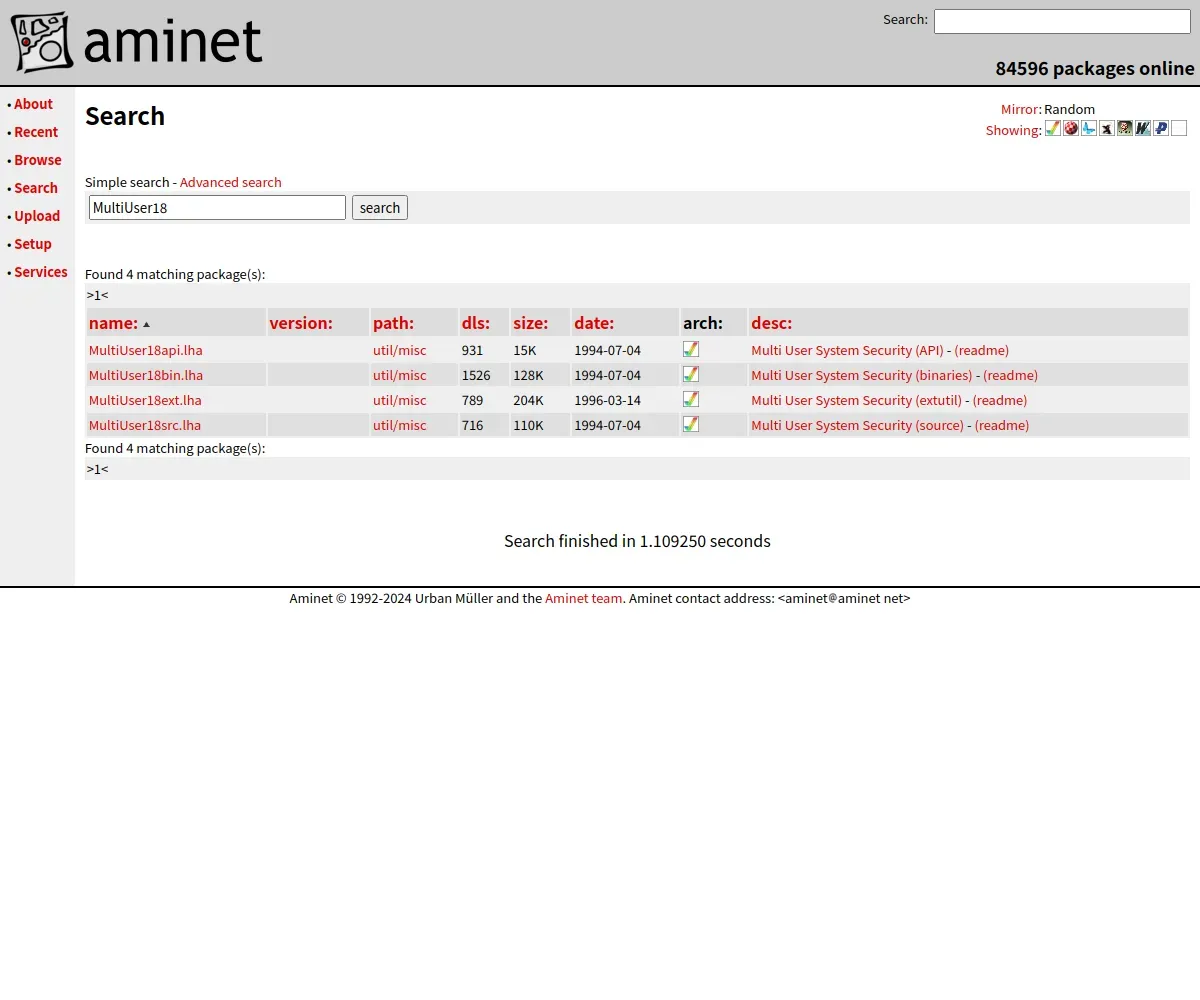Open the Advanced search link
1200x1000 pixels.
pos(231,182)
